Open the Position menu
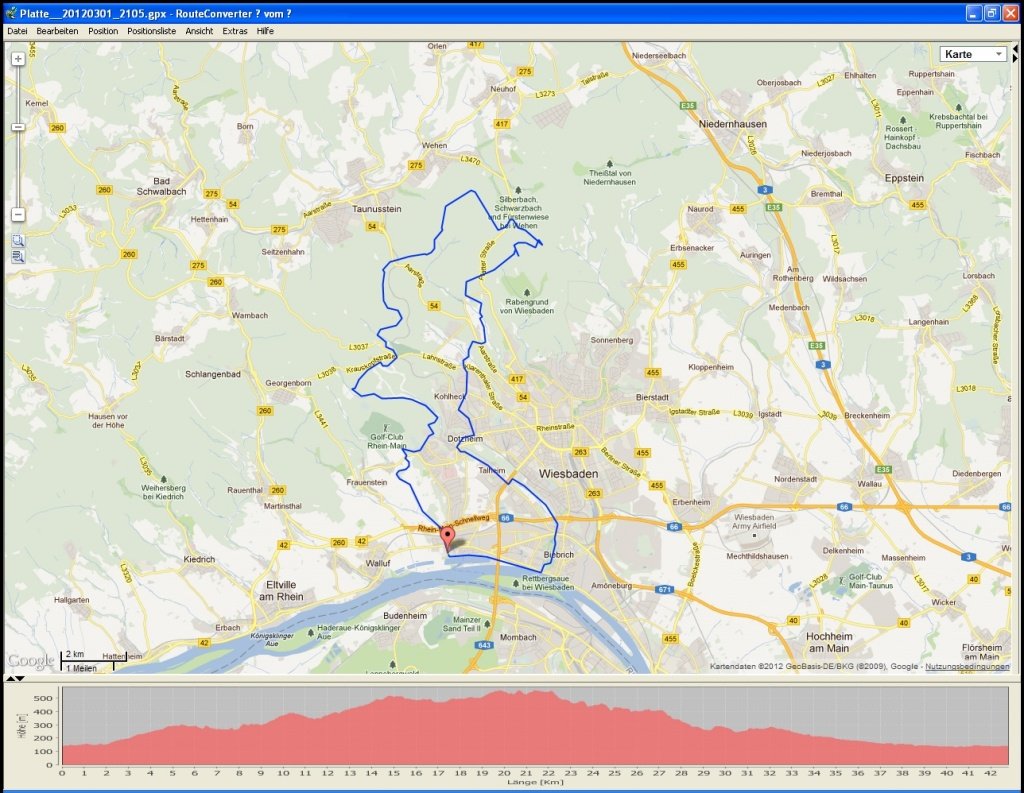The image size is (1024, 793). pyautogui.click(x=103, y=31)
